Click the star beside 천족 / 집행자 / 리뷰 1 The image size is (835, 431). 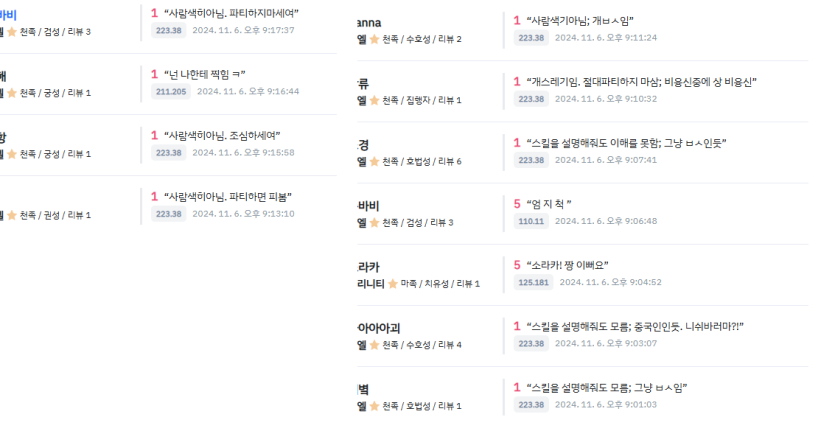click(374, 100)
